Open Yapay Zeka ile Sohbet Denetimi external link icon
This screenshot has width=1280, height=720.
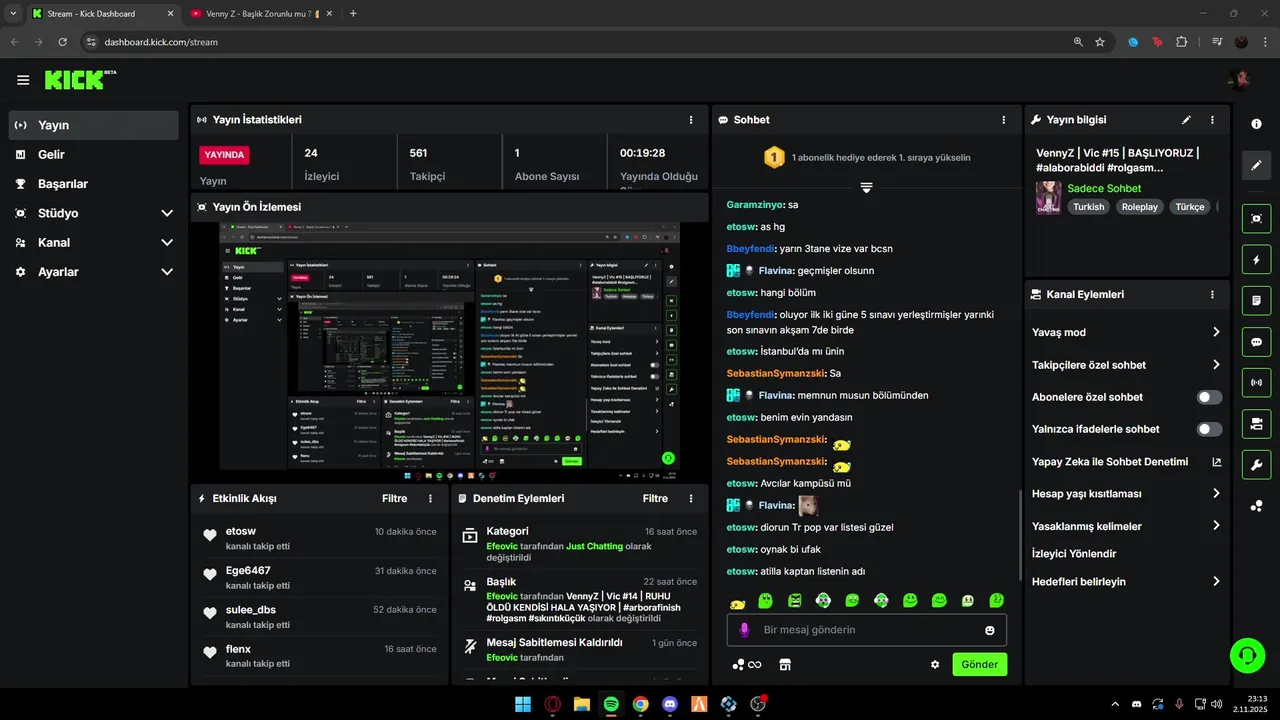click(1216, 462)
